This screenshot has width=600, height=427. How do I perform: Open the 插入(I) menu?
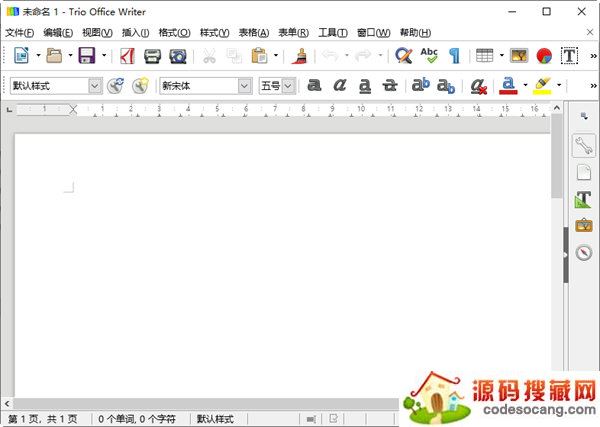point(135,33)
